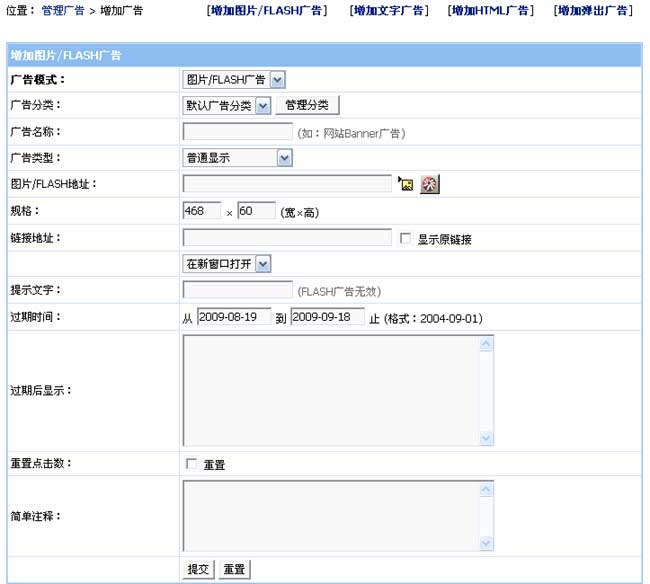This screenshot has width=650, height=584.
Task: Switch to the 增加文字广告 tab
Action: click(390, 11)
